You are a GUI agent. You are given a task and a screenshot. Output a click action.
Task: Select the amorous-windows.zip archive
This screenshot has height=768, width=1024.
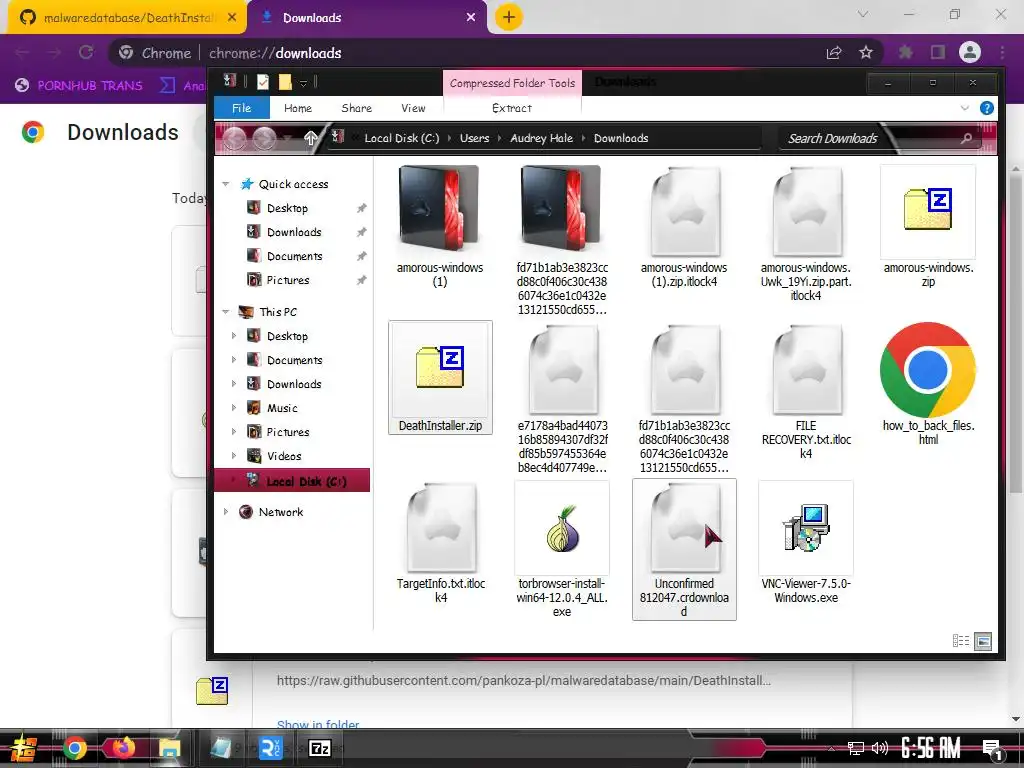pyautogui.click(x=928, y=227)
